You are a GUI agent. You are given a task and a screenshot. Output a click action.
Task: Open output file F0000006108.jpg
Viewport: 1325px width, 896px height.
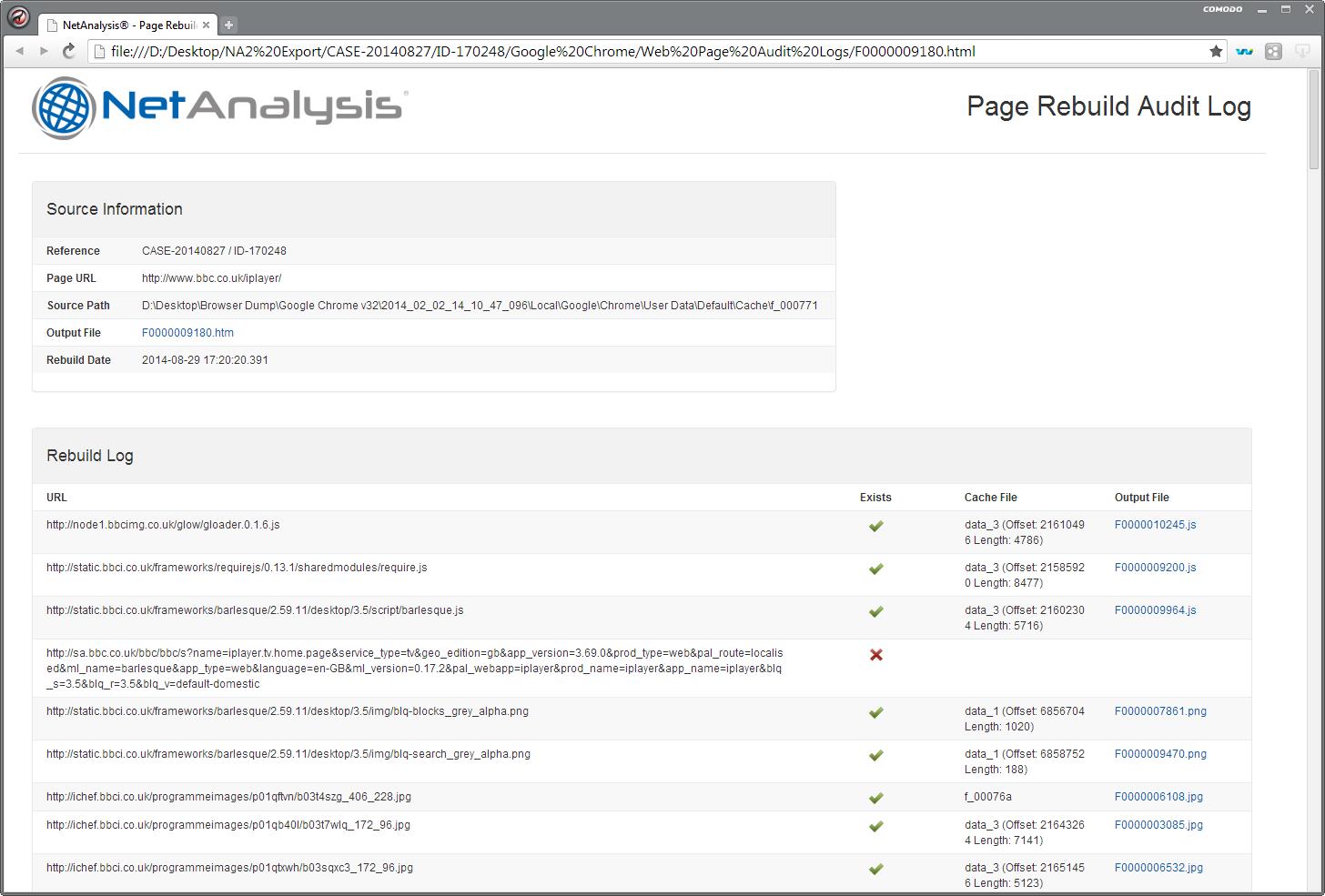coord(1158,797)
